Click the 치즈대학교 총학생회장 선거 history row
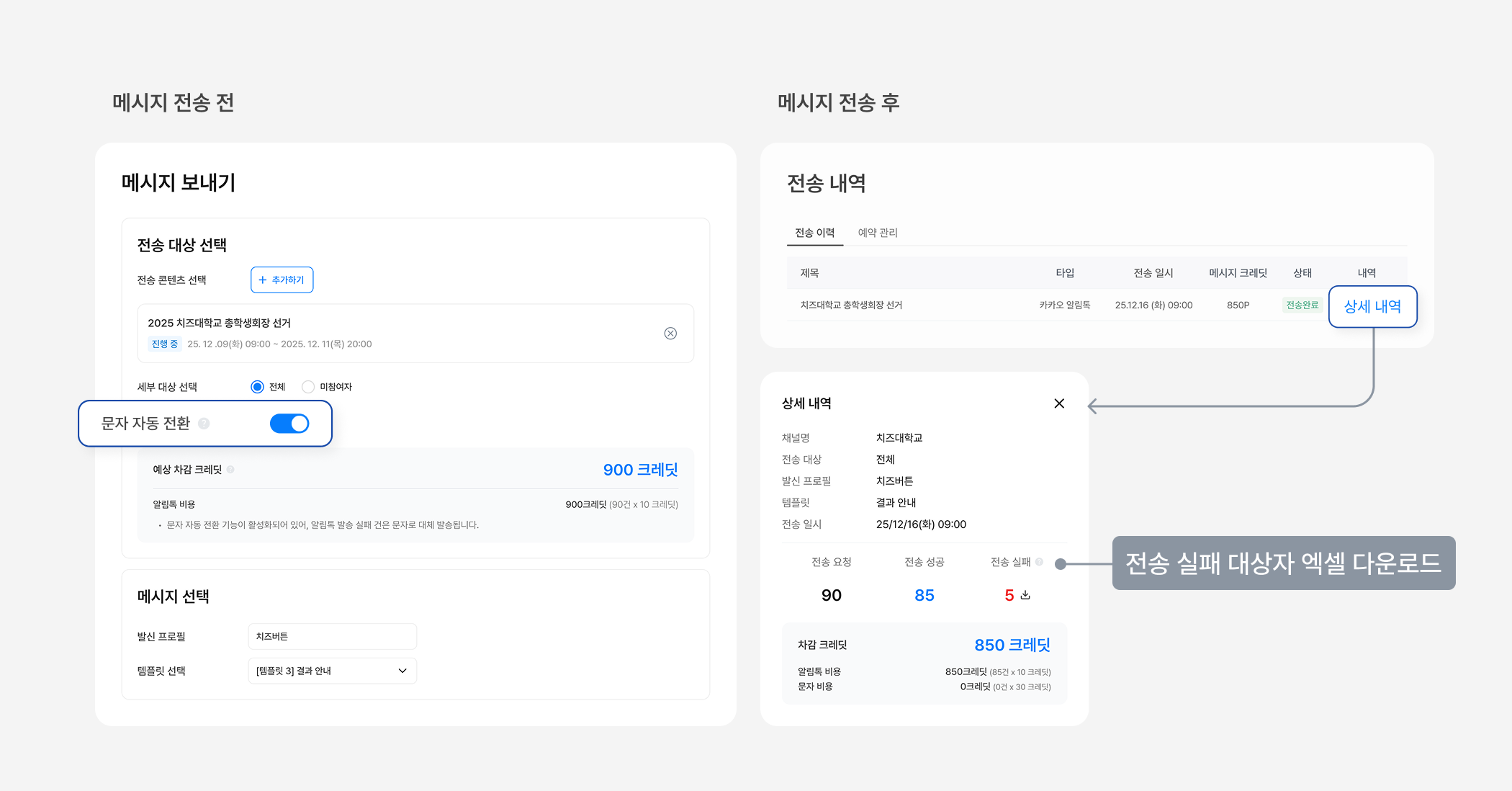This screenshot has width=1512, height=791. click(851, 305)
